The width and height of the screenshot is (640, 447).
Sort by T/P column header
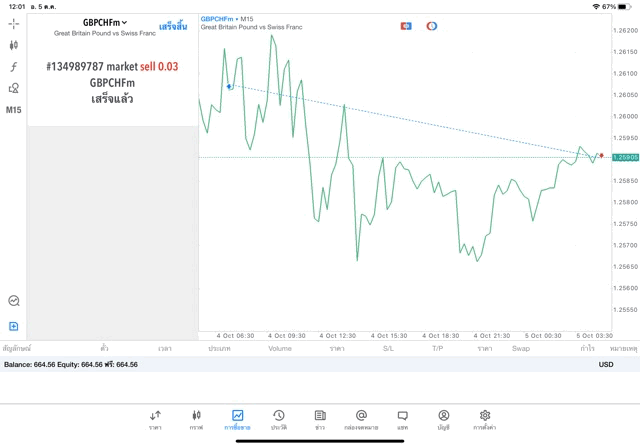coord(438,348)
